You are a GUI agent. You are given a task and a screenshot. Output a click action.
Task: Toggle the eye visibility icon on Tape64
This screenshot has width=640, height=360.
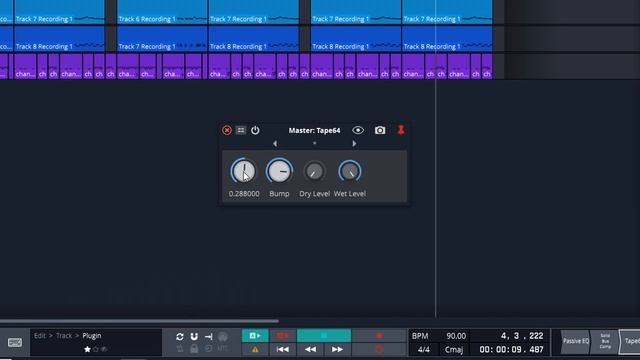click(358, 130)
